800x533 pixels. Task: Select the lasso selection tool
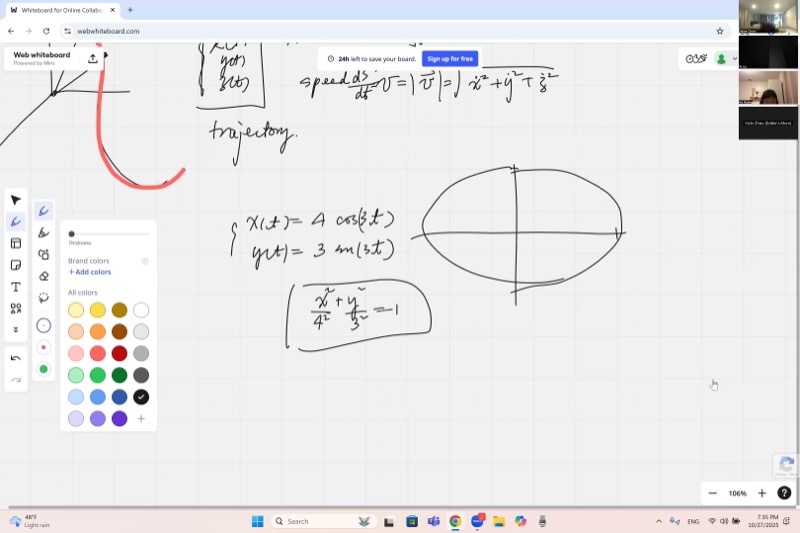(43, 298)
